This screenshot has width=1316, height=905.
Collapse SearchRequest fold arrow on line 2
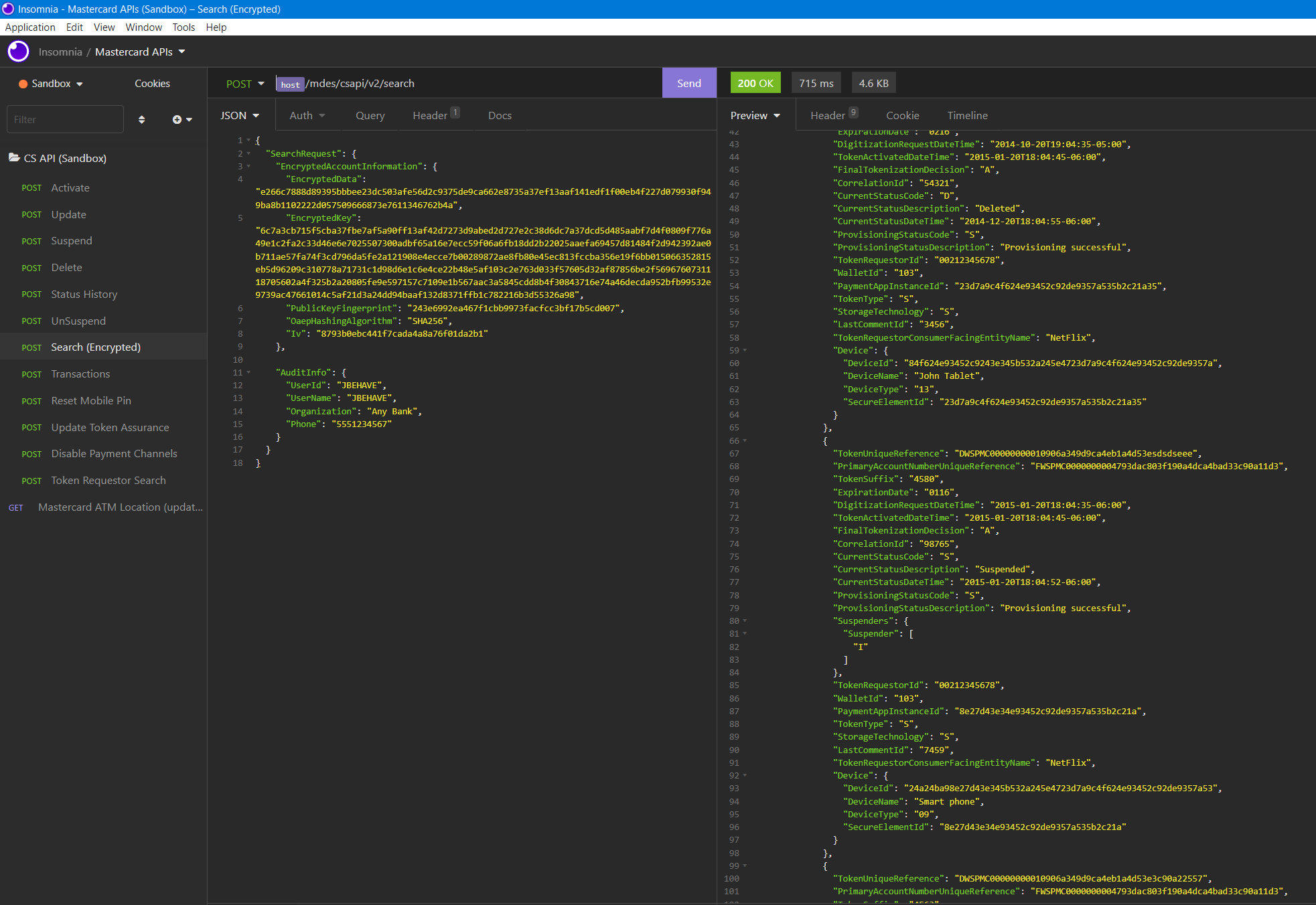[248, 154]
